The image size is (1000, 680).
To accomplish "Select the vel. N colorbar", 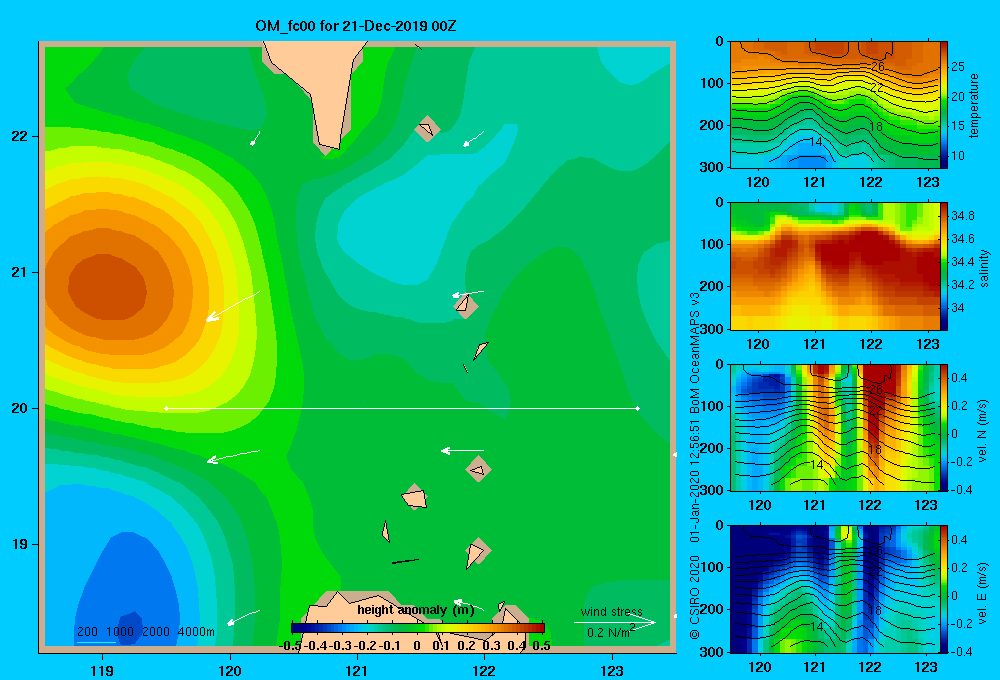I will pos(944,427).
